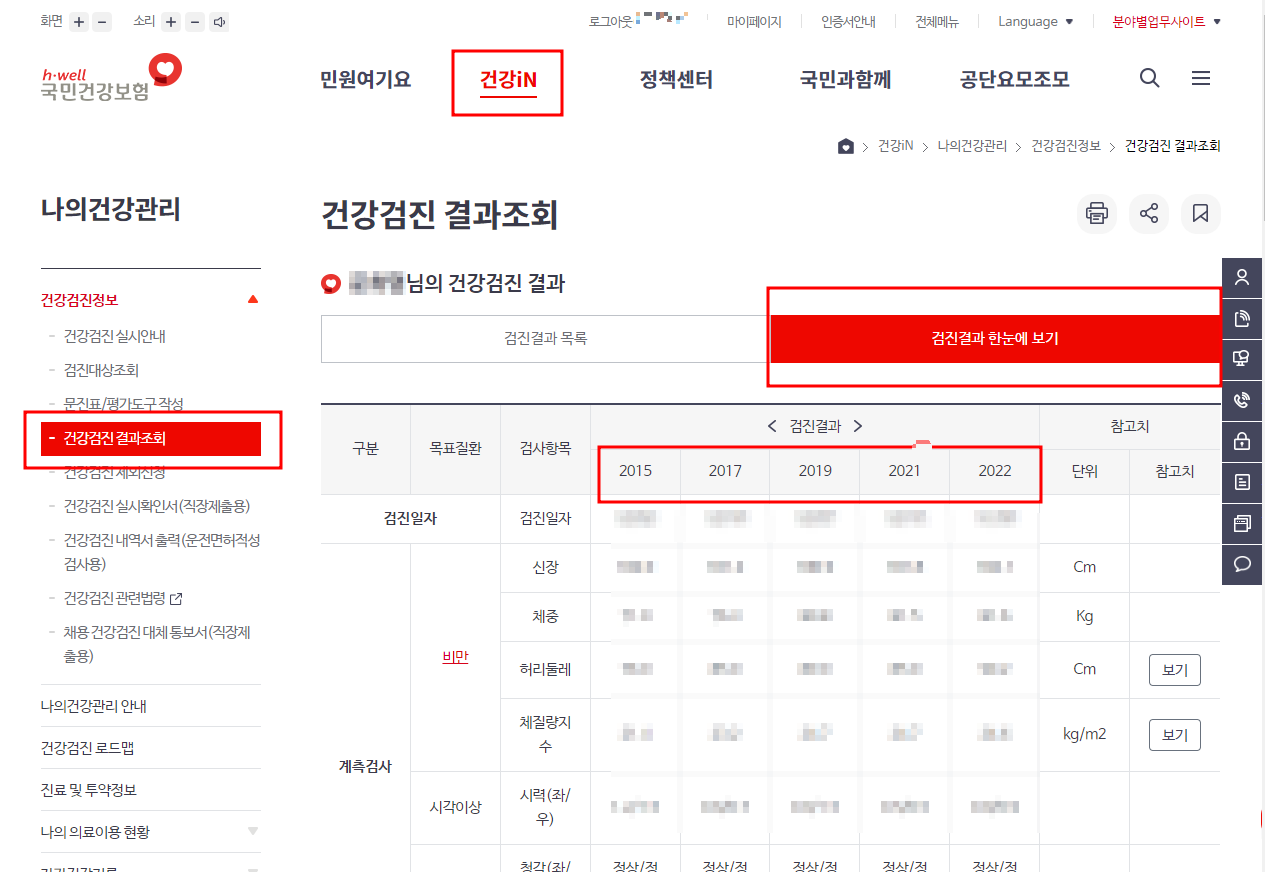This screenshot has height=872, width=1265.
Task: Switch to 검진결과 목록 tab
Action: [x=546, y=339]
